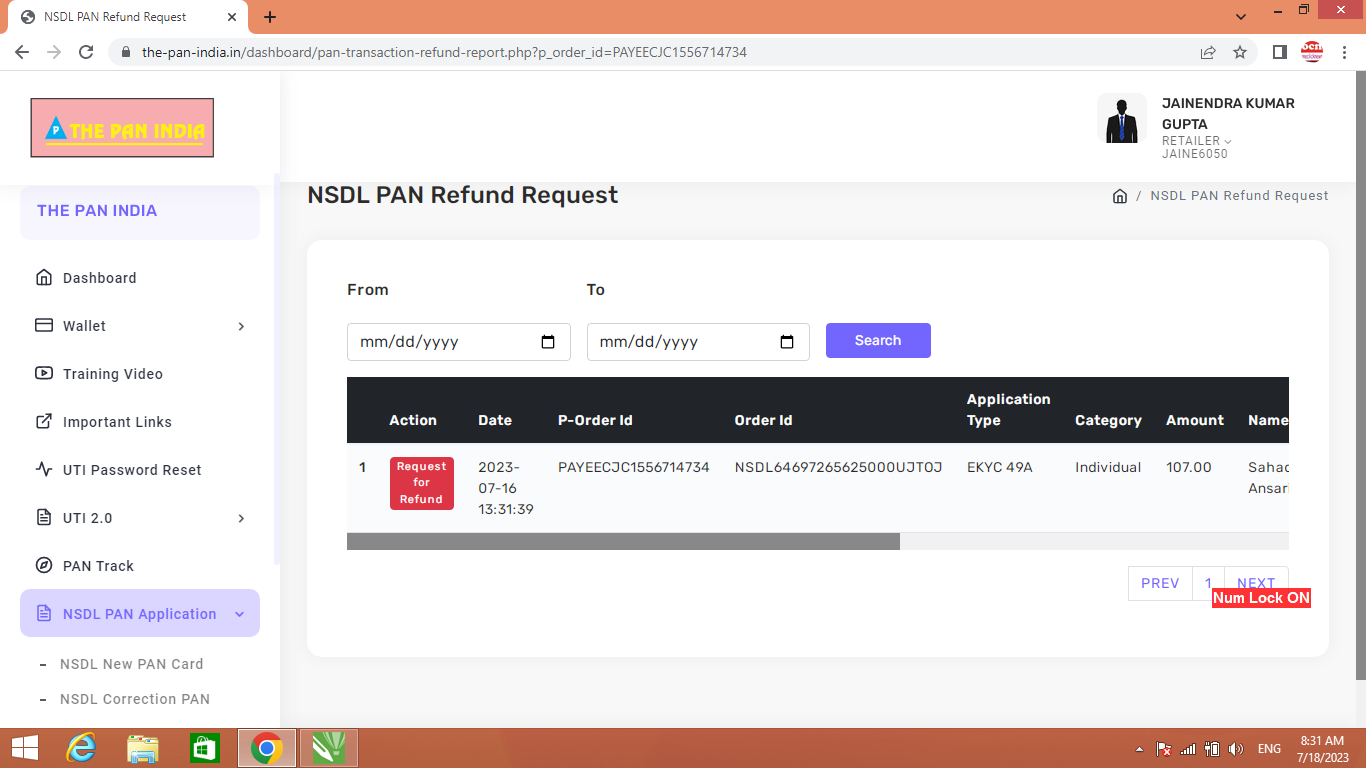The height and width of the screenshot is (768, 1366).
Task: Reload the page
Action: pyautogui.click(x=86, y=52)
